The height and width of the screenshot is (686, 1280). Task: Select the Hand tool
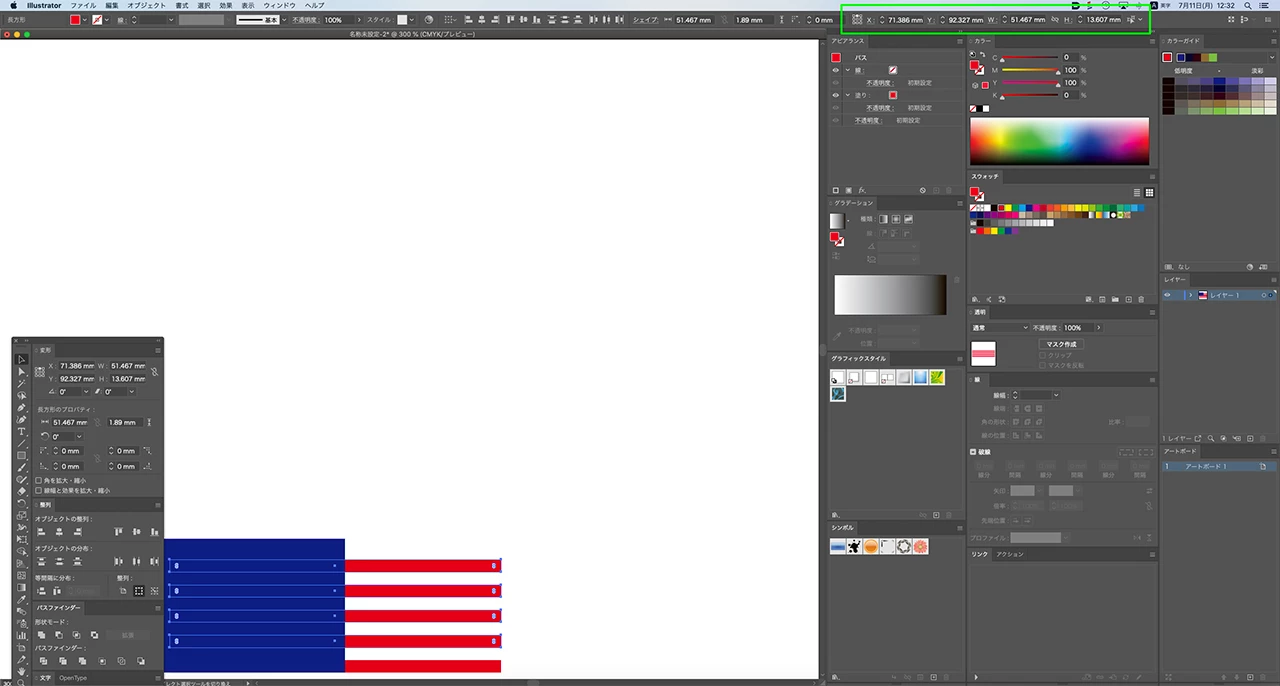(x=21, y=671)
